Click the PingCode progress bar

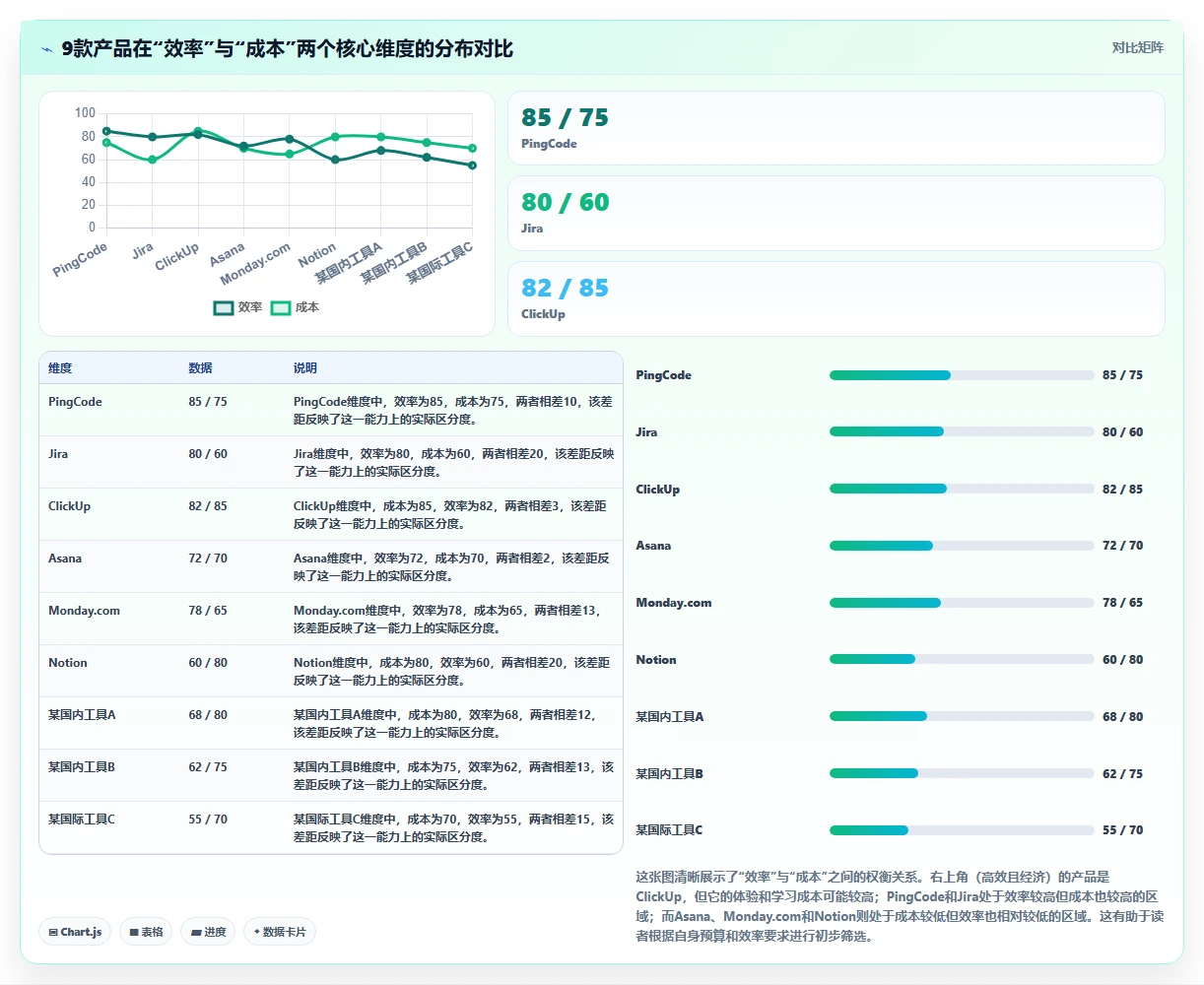click(962, 375)
